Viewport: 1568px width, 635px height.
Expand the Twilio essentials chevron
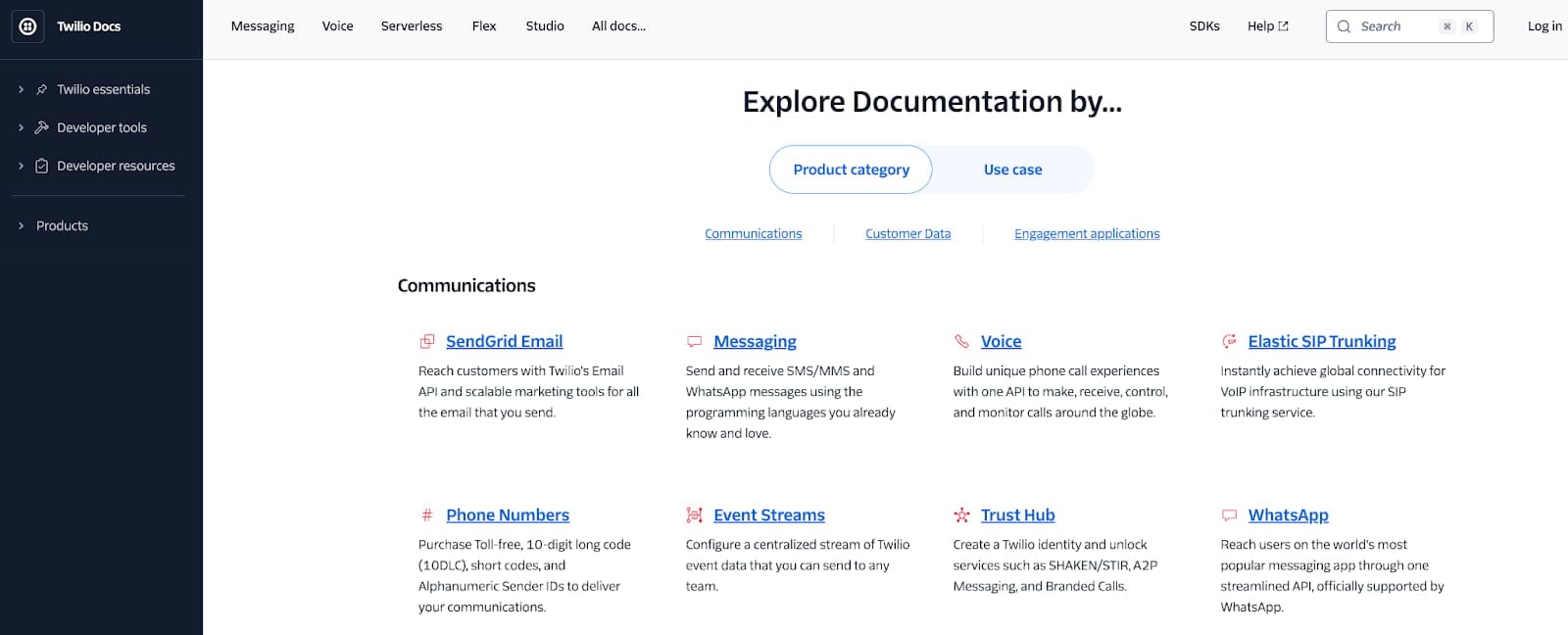point(21,89)
